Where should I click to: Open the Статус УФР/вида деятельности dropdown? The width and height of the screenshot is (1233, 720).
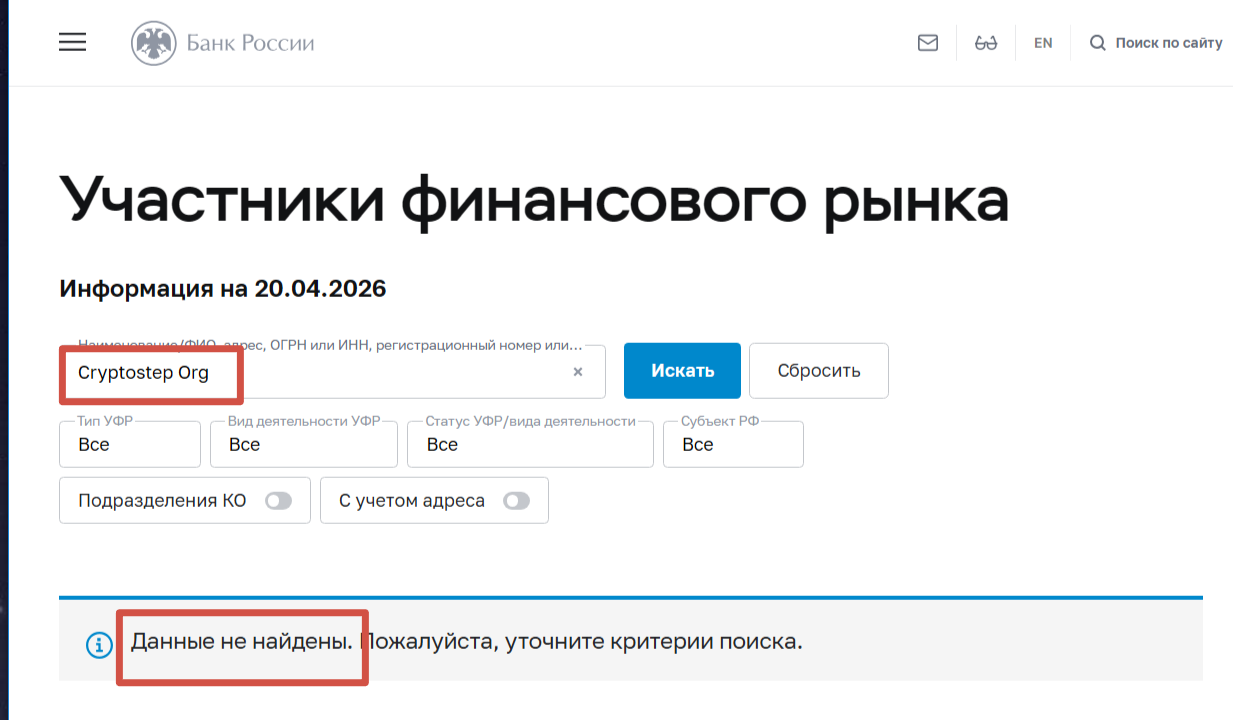click(530, 445)
